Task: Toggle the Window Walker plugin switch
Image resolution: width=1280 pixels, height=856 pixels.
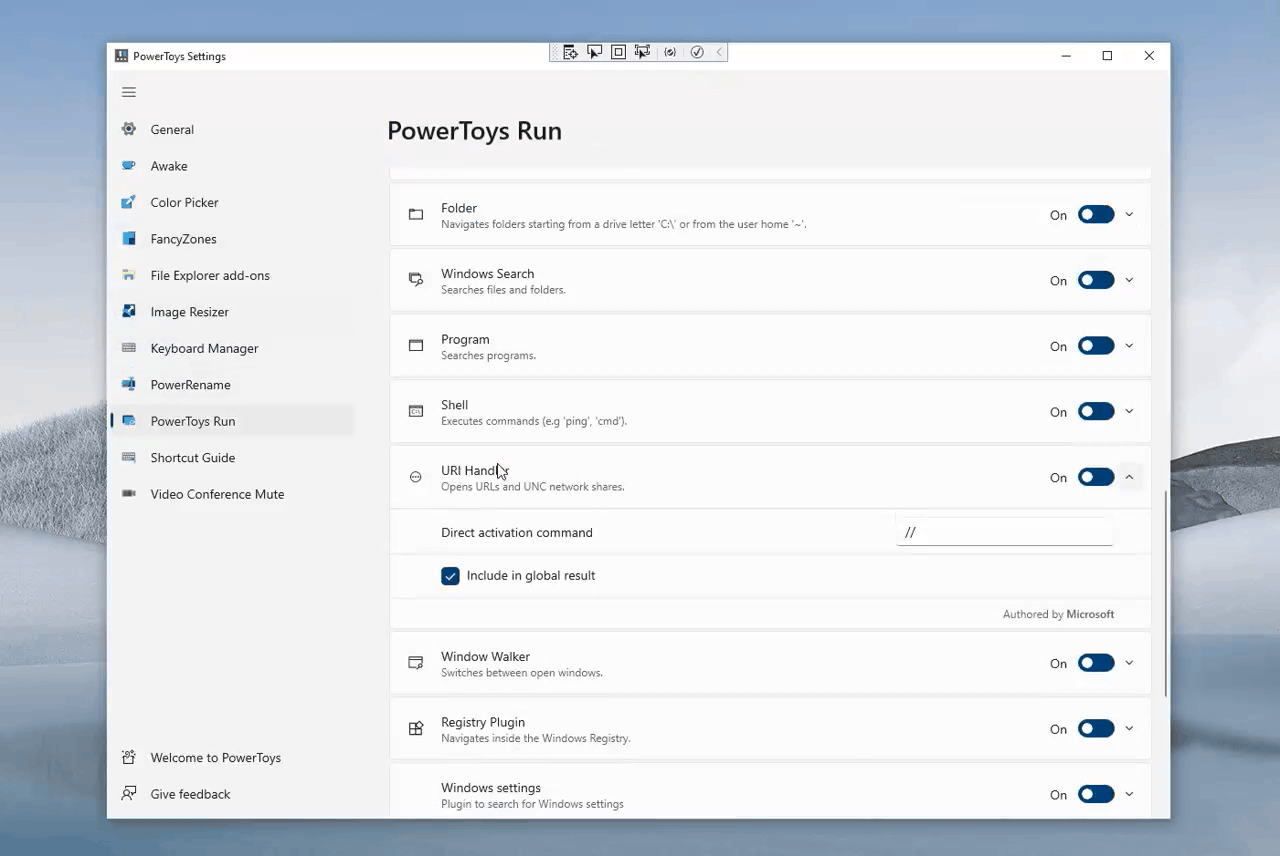Action: click(1096, 663)
